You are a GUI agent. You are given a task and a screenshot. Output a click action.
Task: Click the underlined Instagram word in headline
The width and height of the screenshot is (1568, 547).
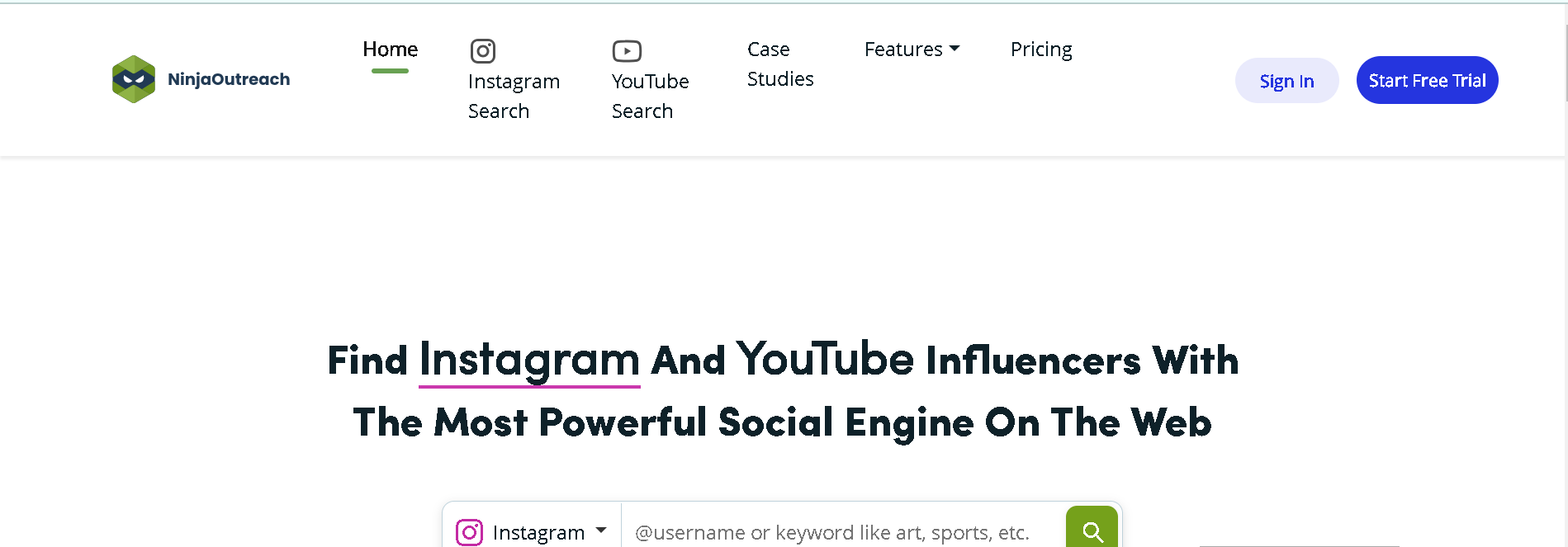[x=529, y=361]
